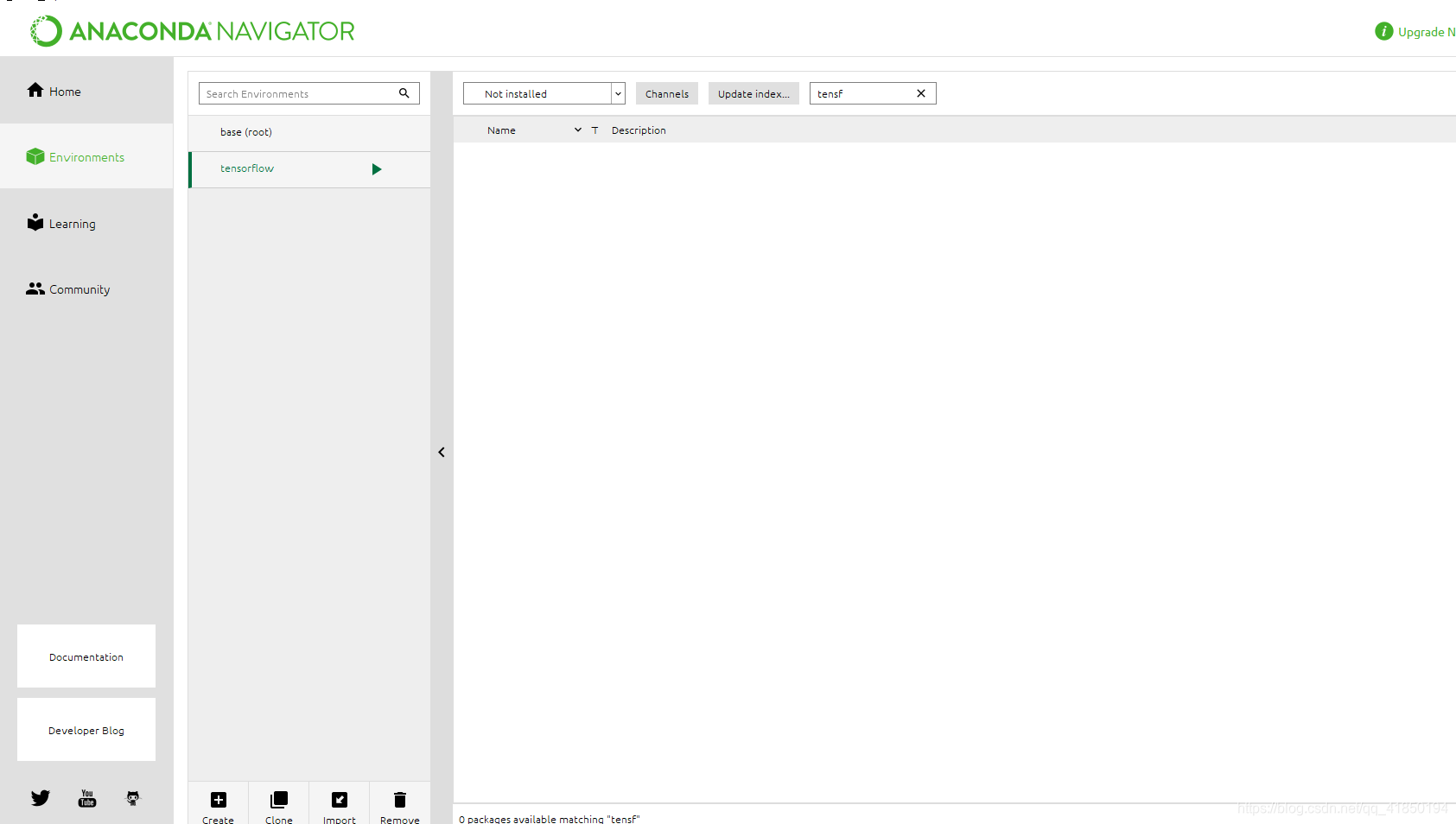
Task: Clear the package search with the X
Action: pyautogui.click(x=921, y=93)
